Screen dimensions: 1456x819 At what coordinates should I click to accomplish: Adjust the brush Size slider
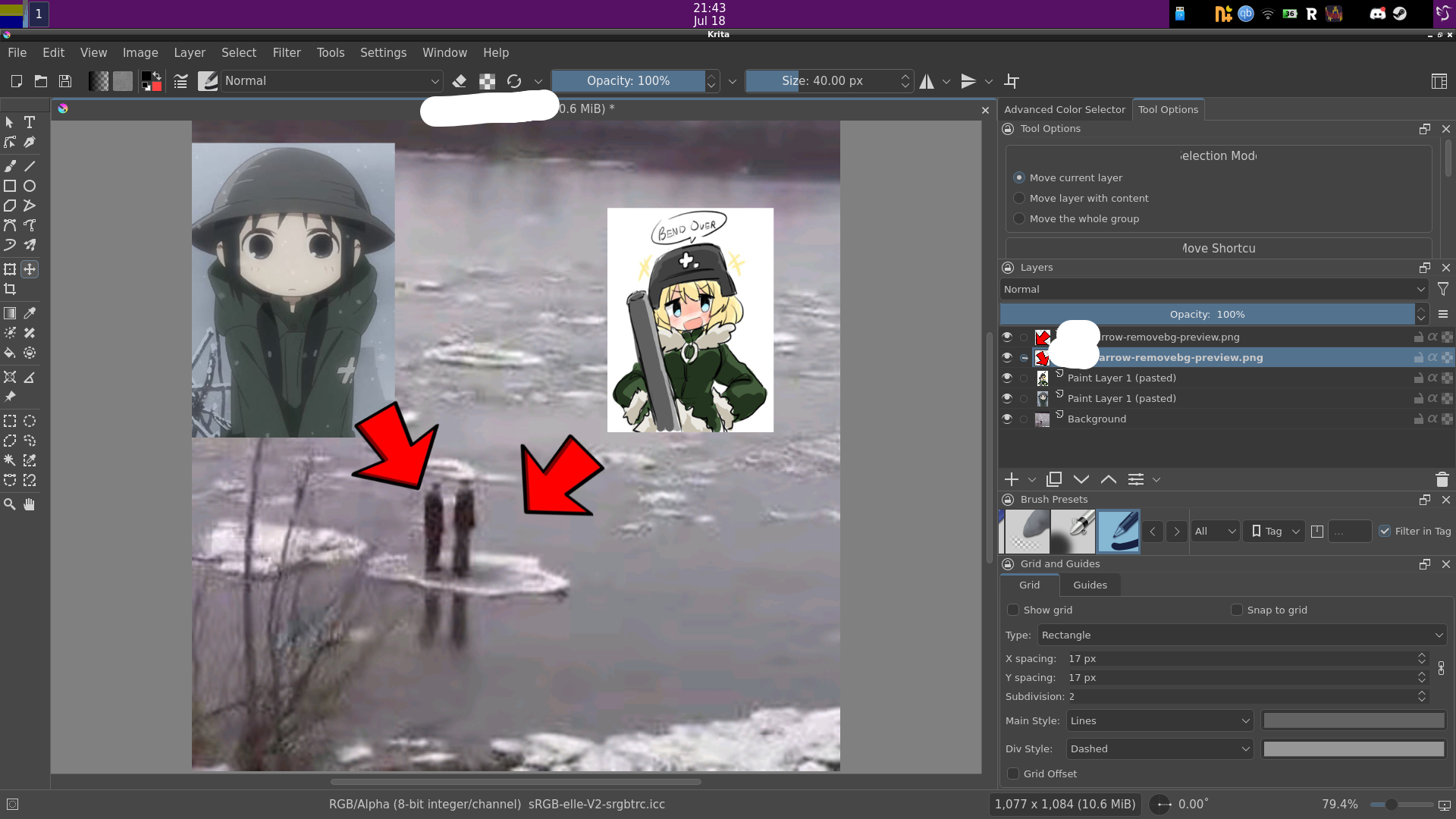click(823, 81)
